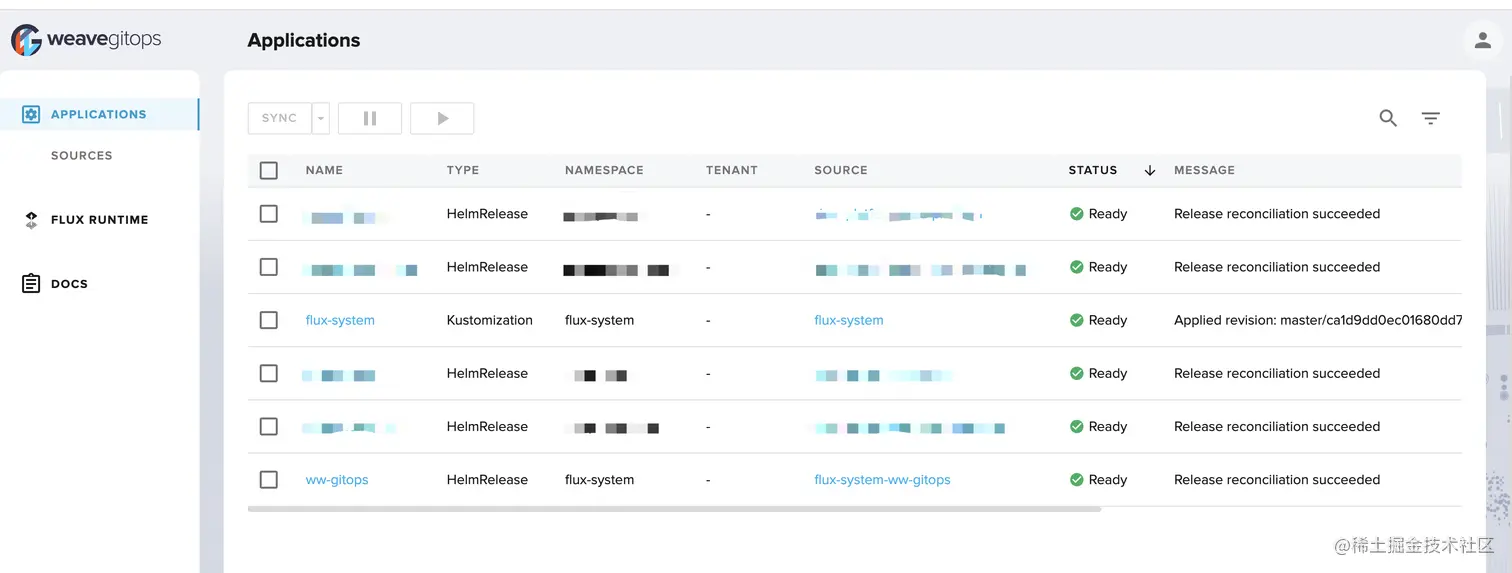Screen dimensions: 1512x573
Task: Click HelmRelease type in ww-gitops row
Action: [487, 480]
